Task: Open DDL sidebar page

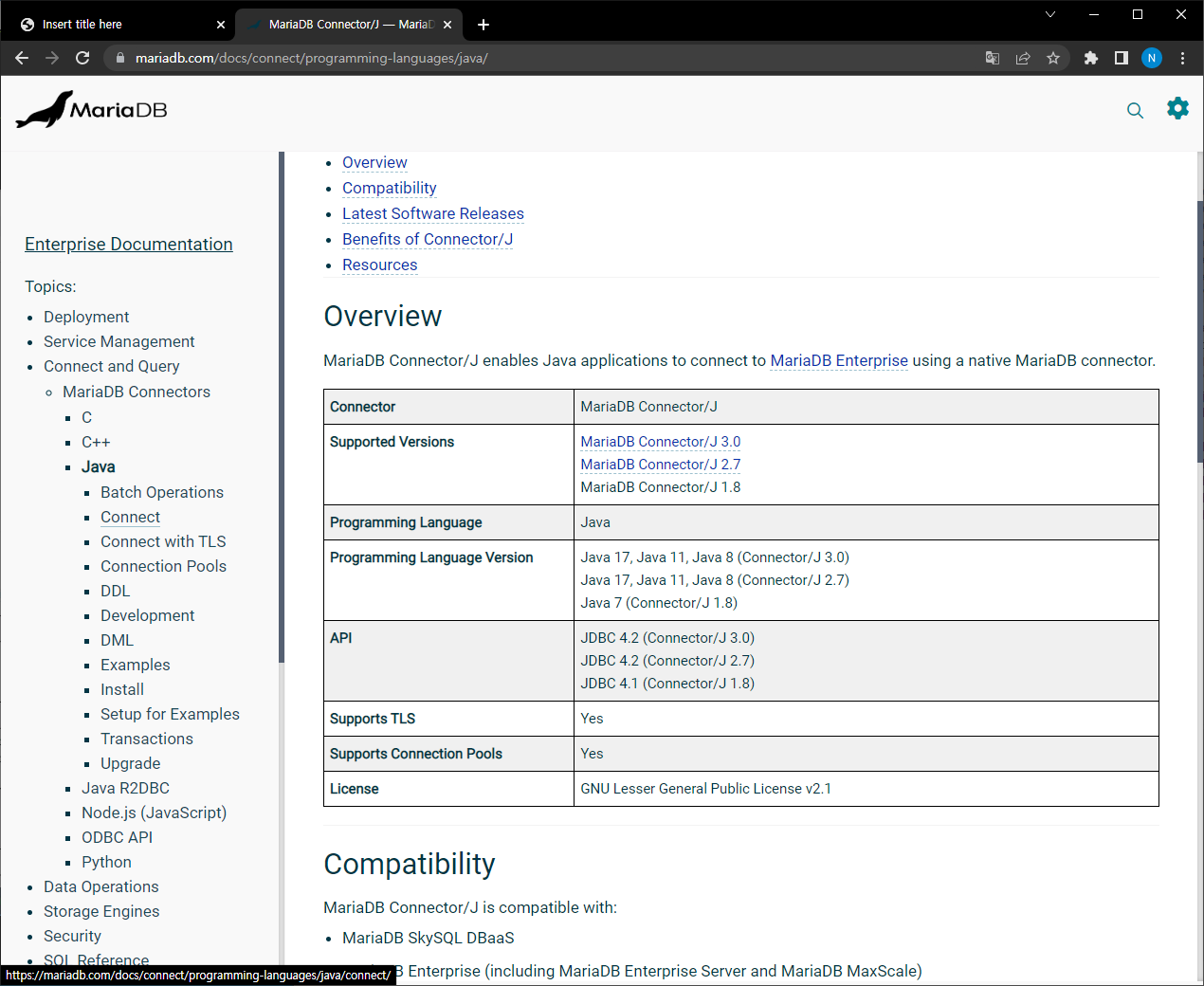Action: 116,591
